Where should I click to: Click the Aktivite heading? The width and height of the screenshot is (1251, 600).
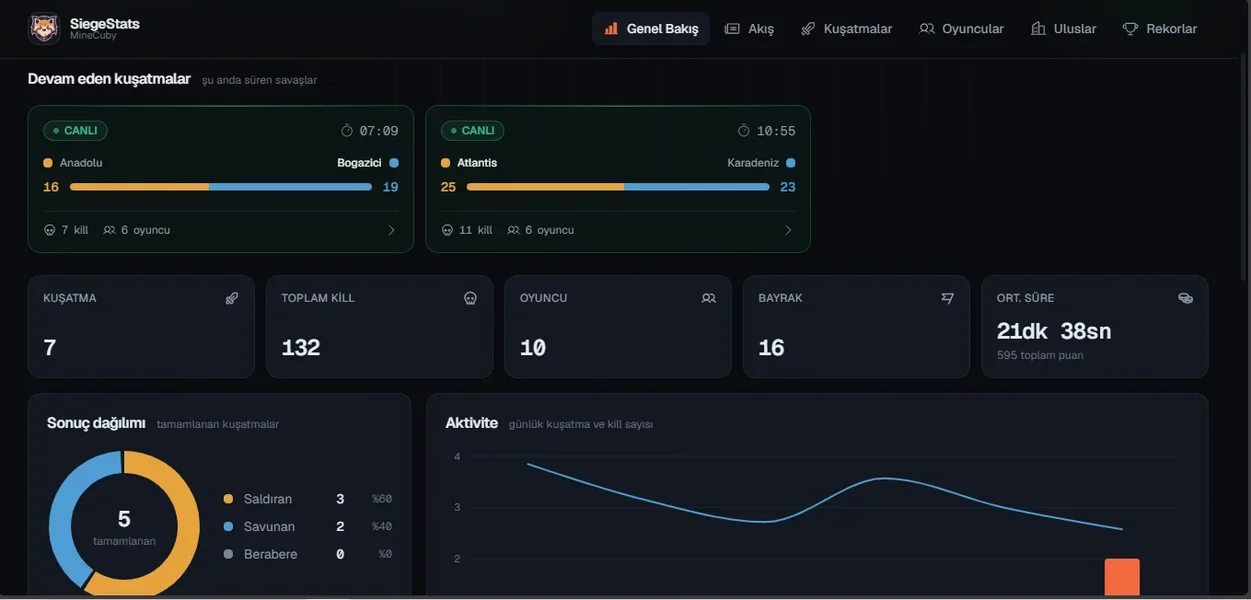click(x=472, y=423)
